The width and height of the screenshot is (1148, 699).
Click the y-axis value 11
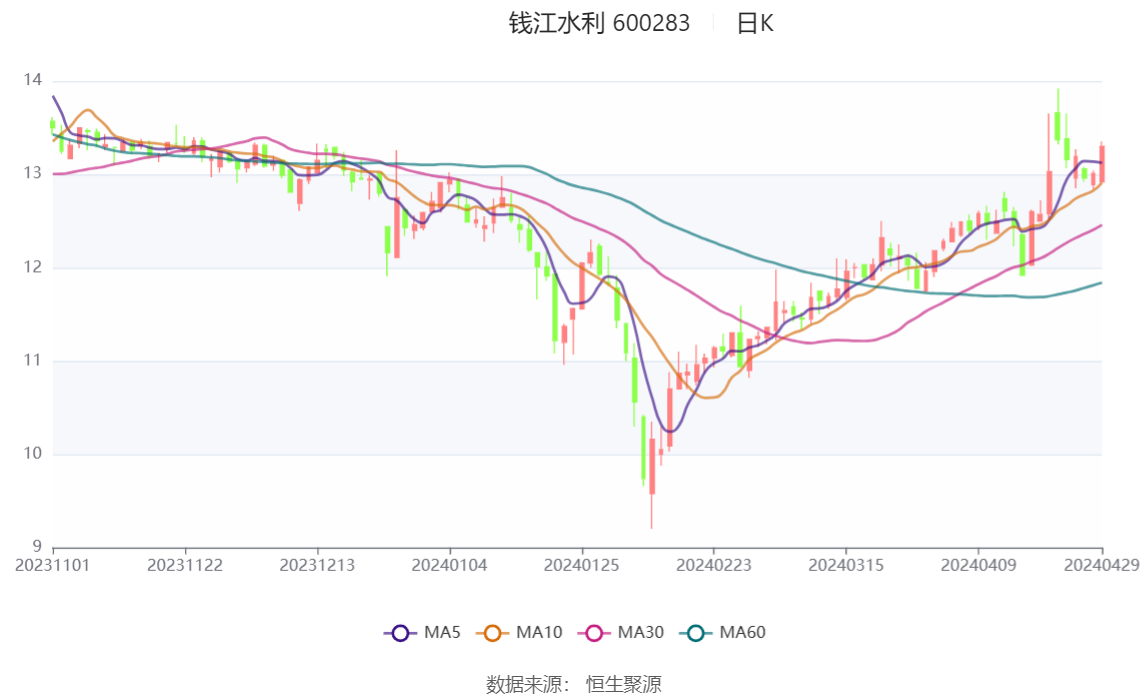33,360
